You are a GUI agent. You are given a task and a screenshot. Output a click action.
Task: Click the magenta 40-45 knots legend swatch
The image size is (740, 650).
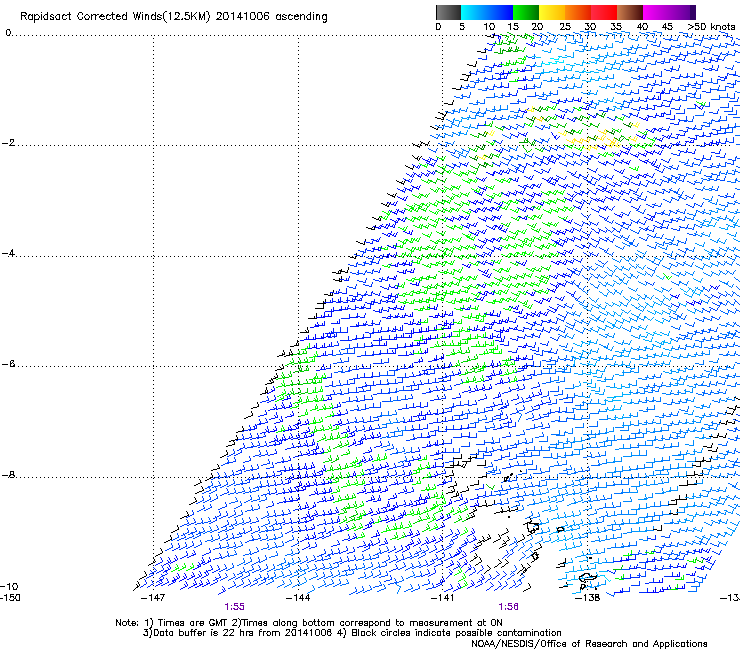pos(656,12)
